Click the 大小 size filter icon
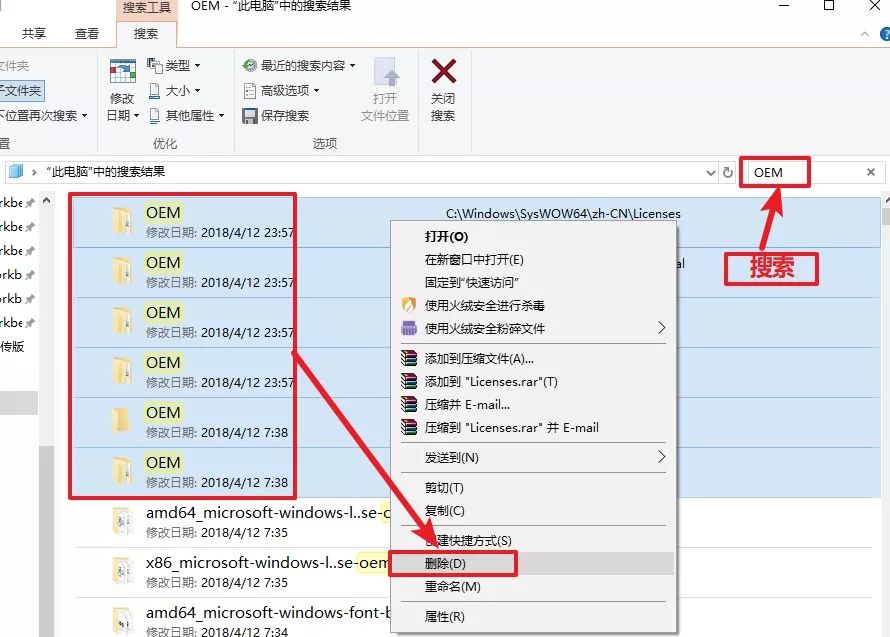The image size is (890, 637). [154, 90]
